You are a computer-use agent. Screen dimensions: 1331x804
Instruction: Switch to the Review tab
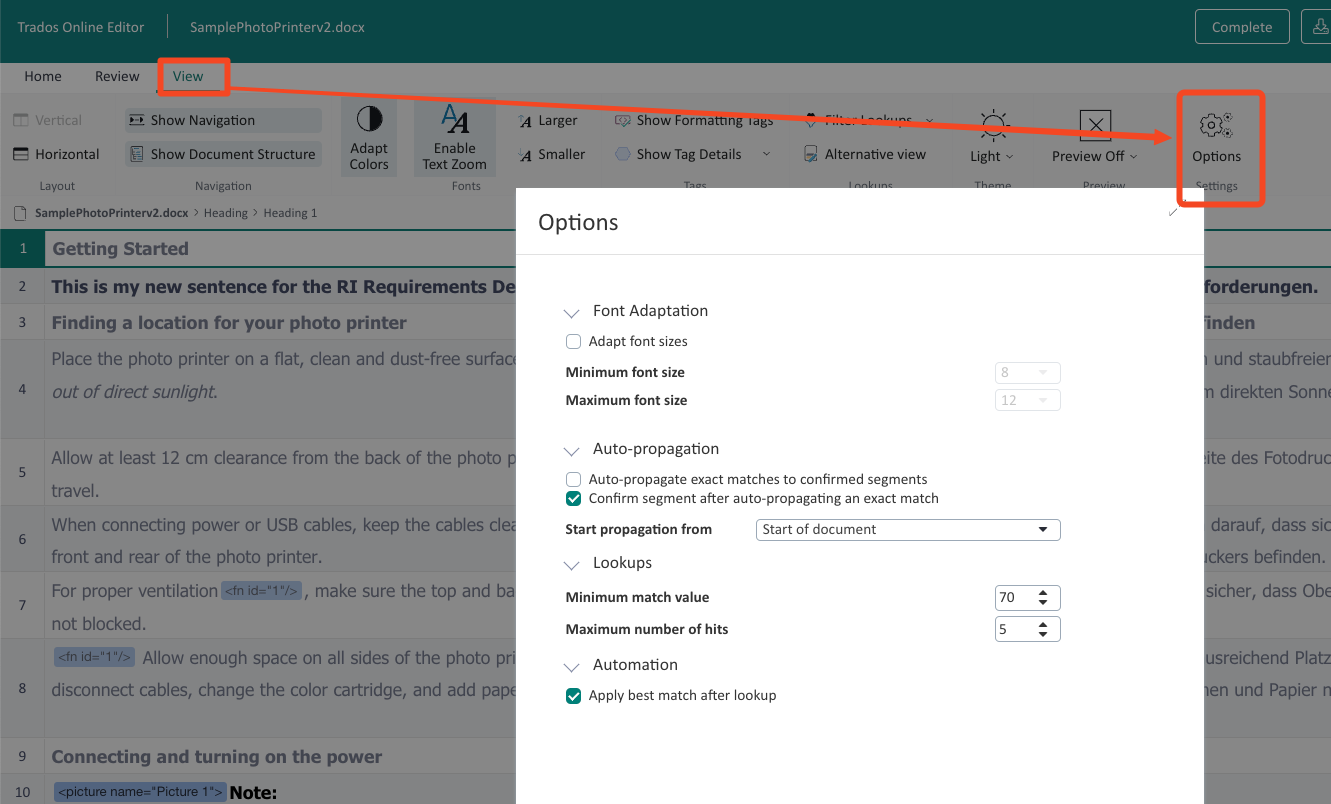[x=116, y=76]
